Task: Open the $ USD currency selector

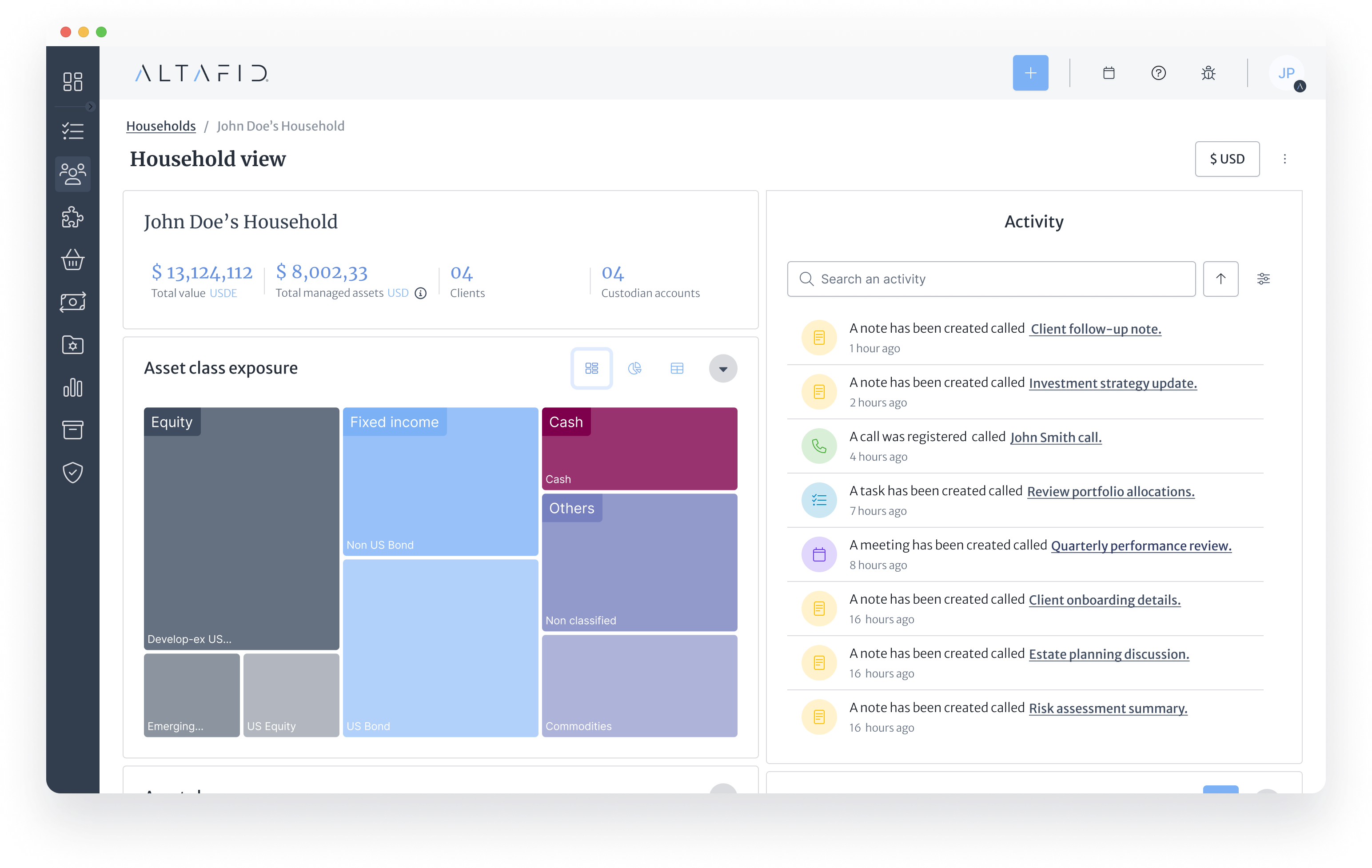Action: 1227,159
